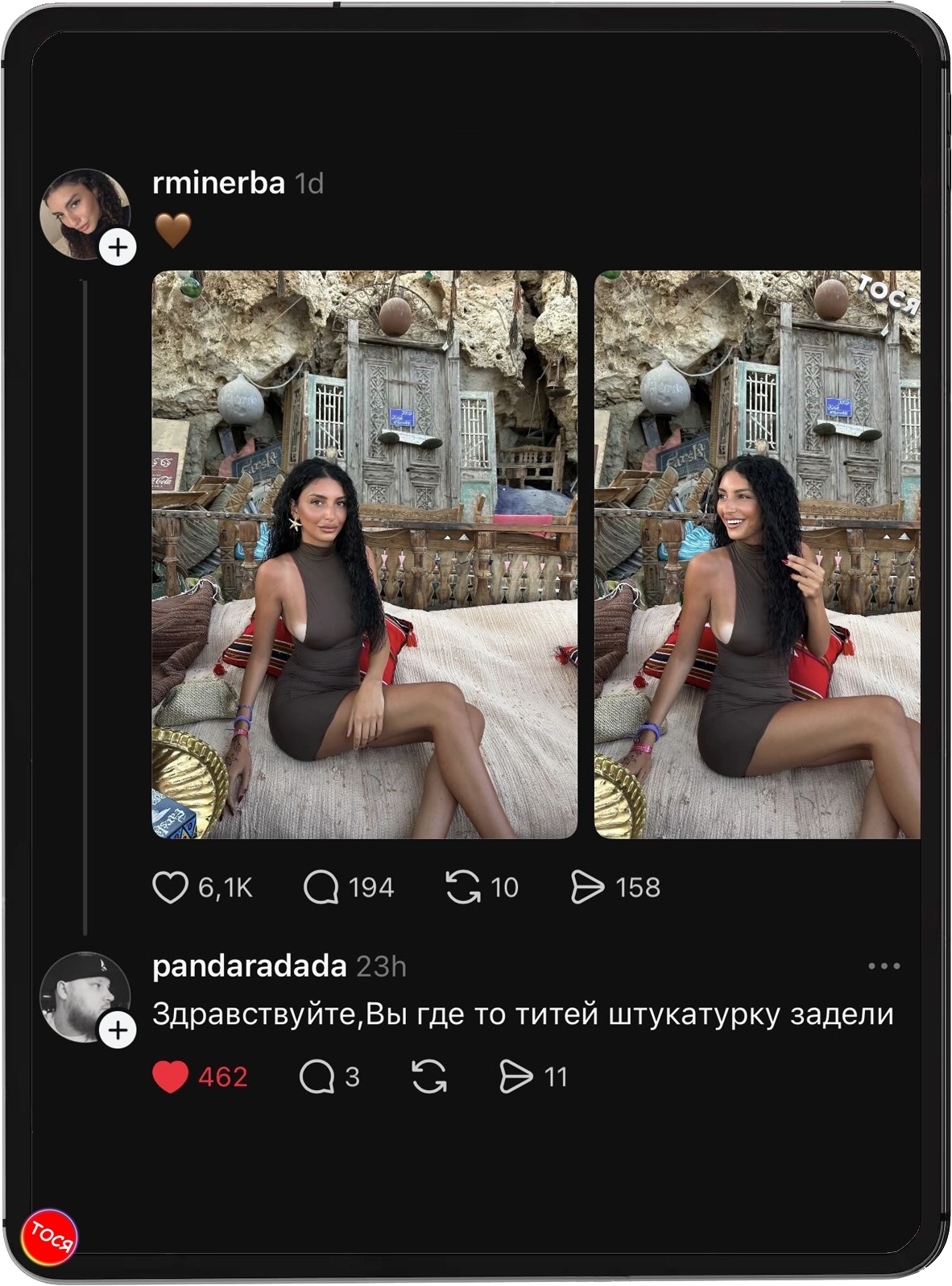Viewport: 952px width, 1286px height.
Task: Reply to the pandaradada comment
Action: click(317, 1077)
